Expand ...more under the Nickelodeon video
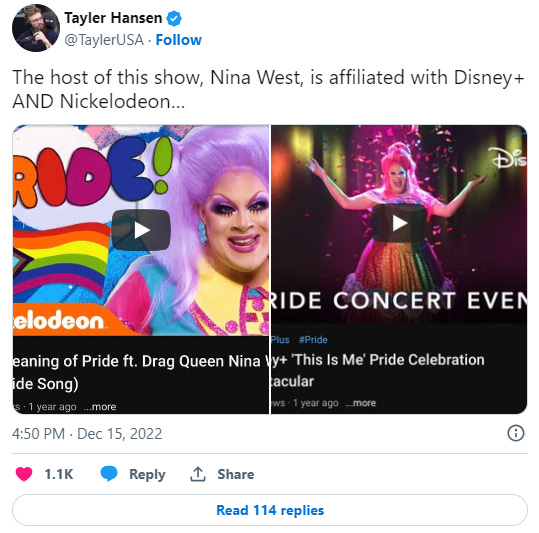 pyautogui.click(x=100, y=407)
